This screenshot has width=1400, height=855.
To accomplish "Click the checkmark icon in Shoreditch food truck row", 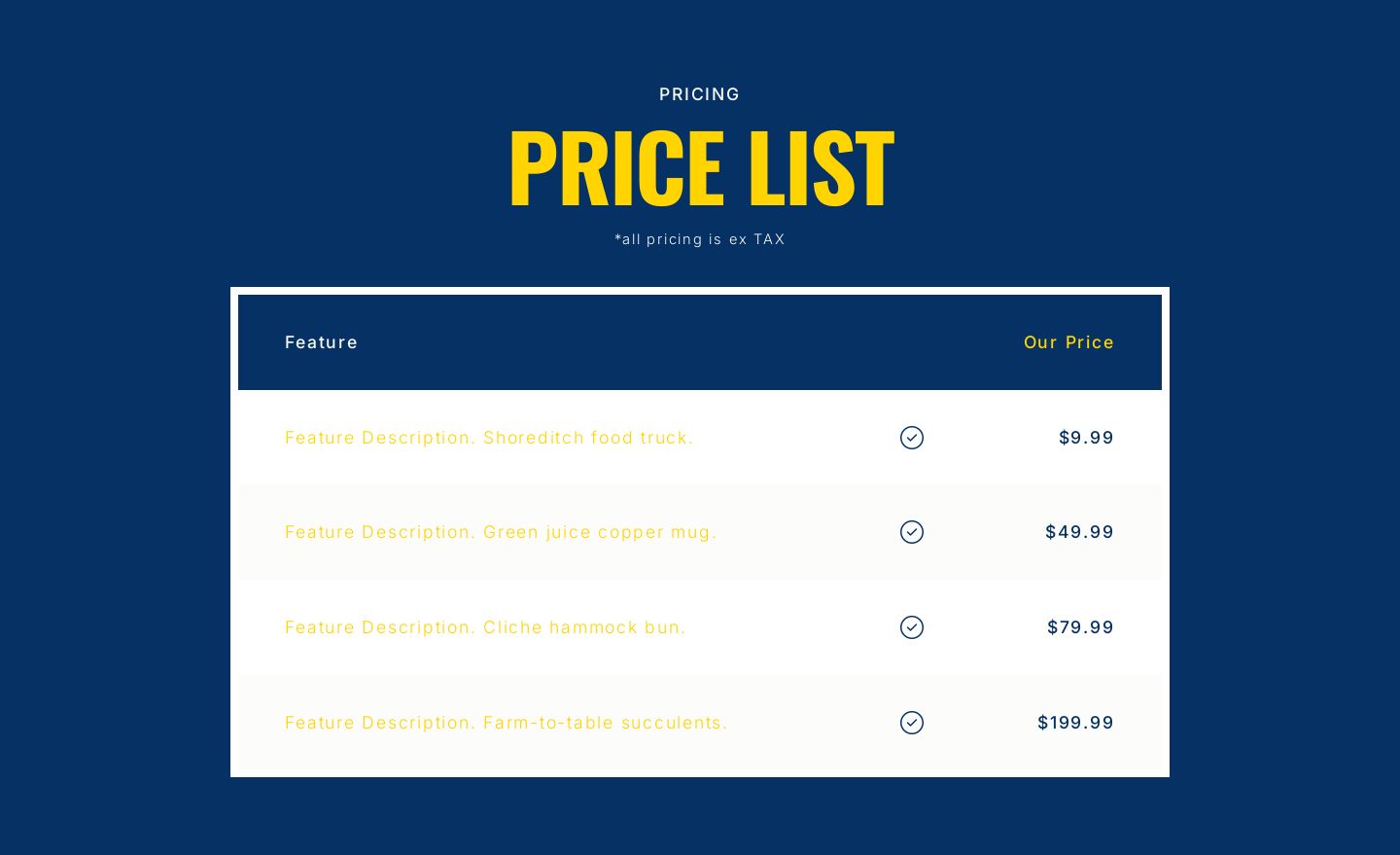I will (912, 438).
